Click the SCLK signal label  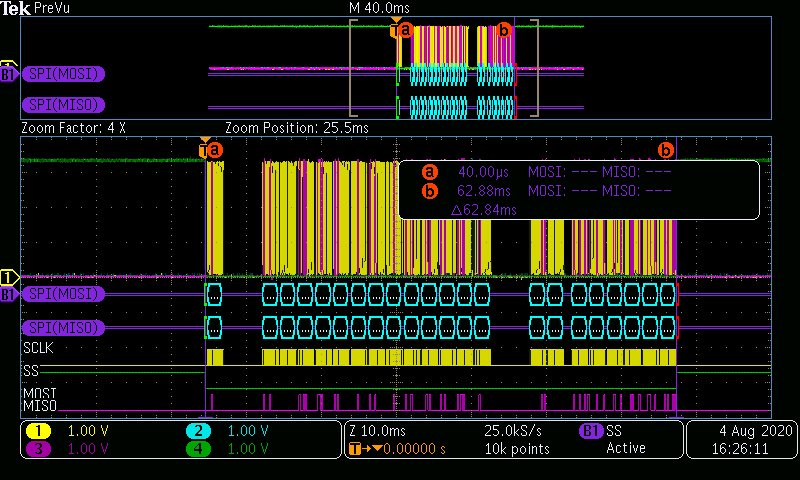pyautogui.click(x=38, y=348)
